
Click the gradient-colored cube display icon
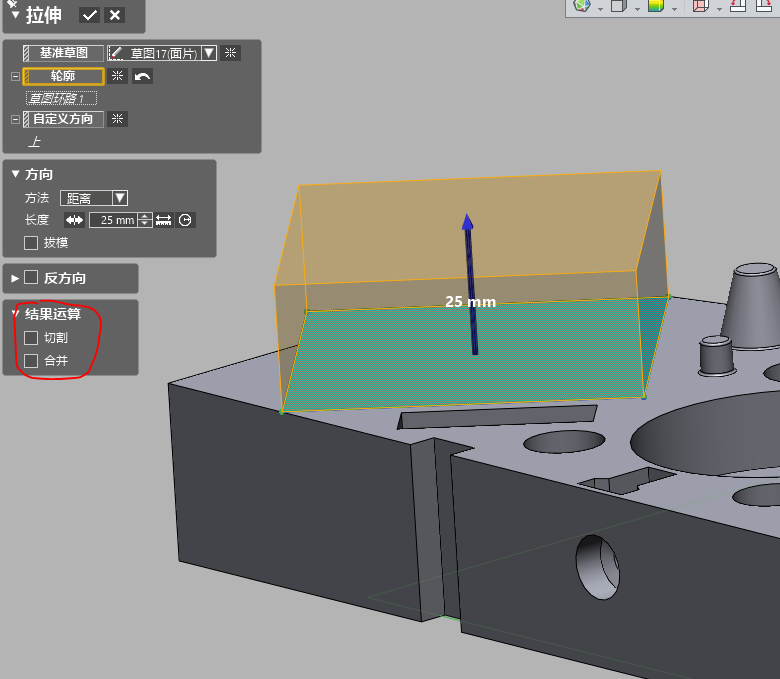(x=656, y=7)
